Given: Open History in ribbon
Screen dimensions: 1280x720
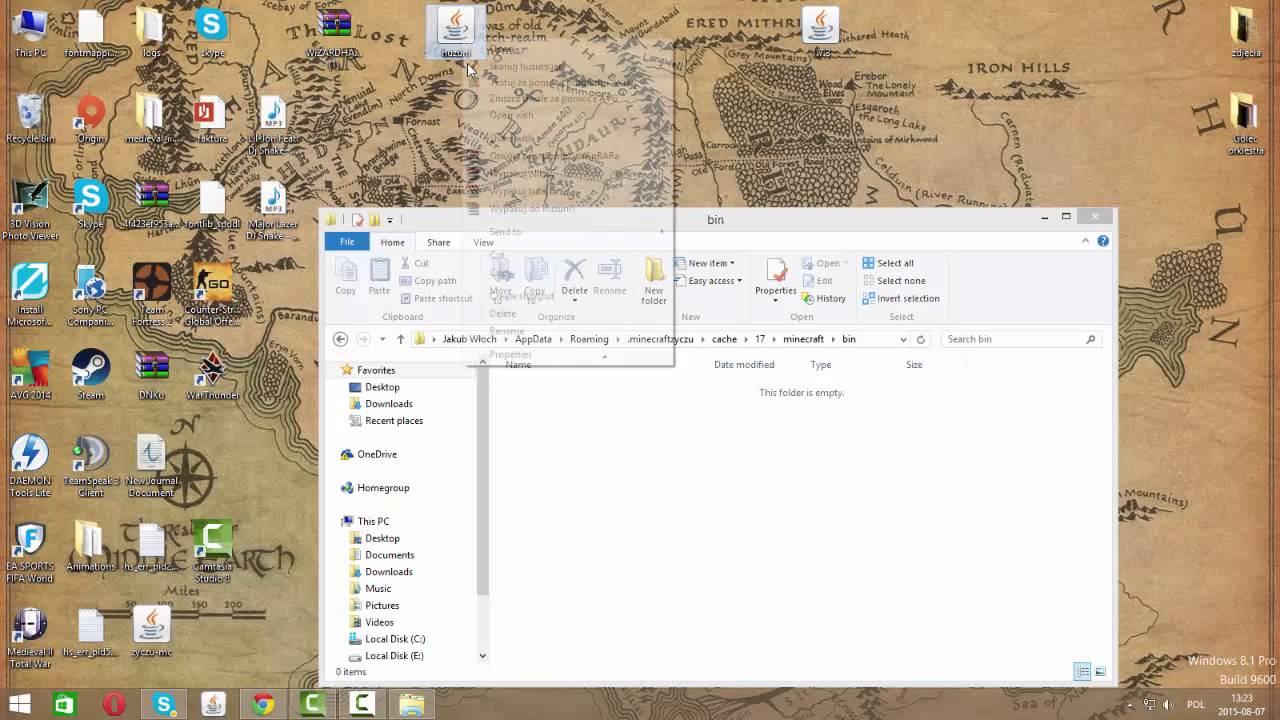Looking at the screenshot, I should pos(824,298).
